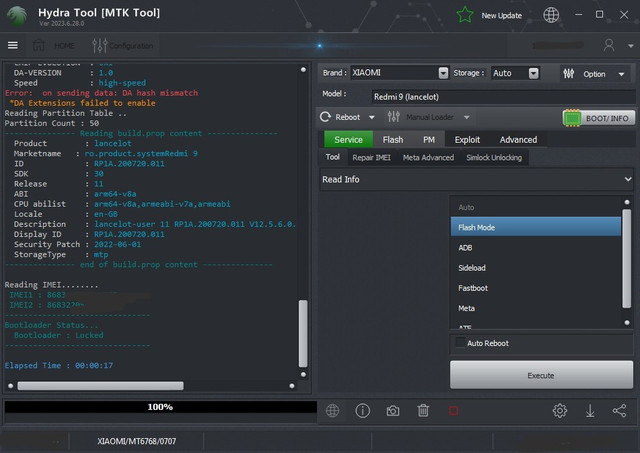Image resolution: width=640 pixels, height=453 pixels.
Task: Expand the Manual Loader dropdown arrow
Action: point(467,118)
